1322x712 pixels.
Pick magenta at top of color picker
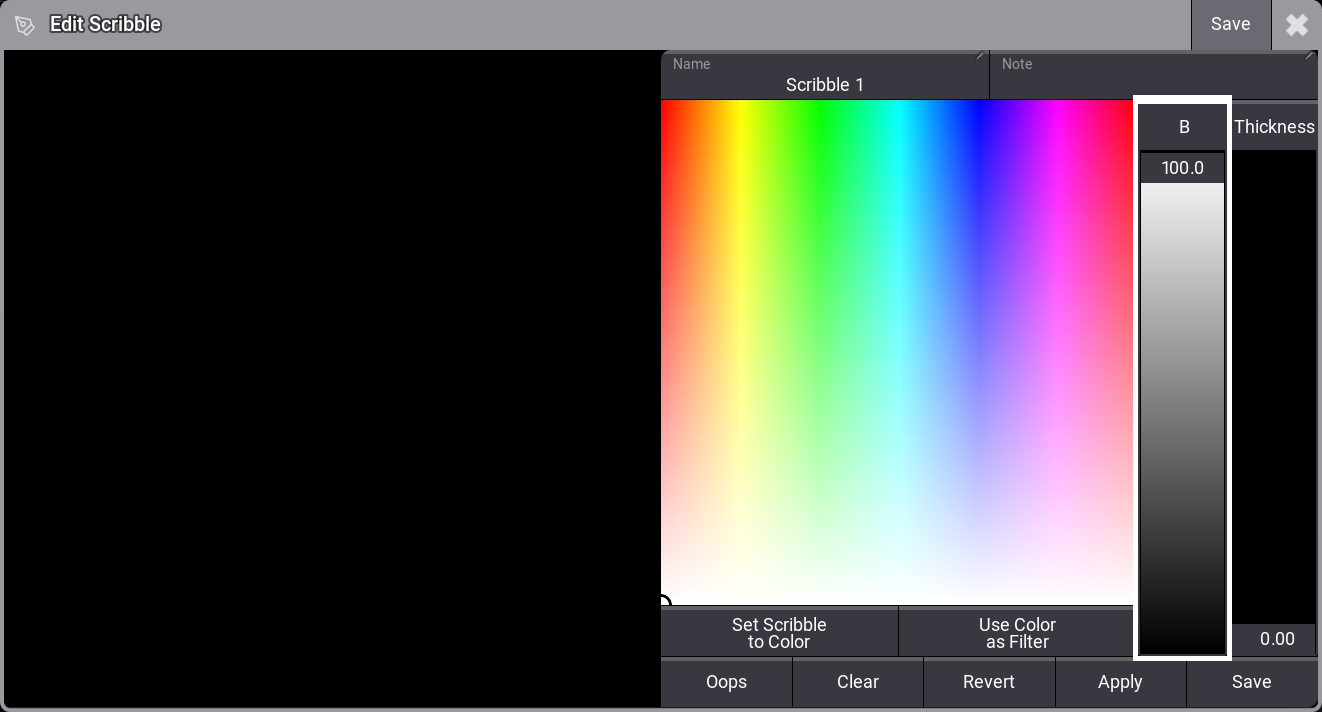coord(1056,104)
